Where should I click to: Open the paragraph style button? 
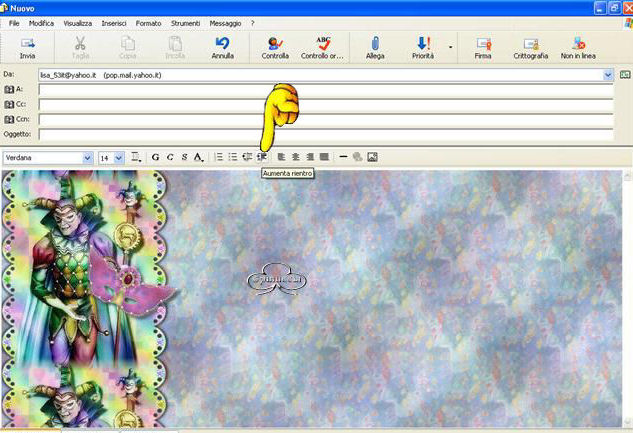[136, 157]
